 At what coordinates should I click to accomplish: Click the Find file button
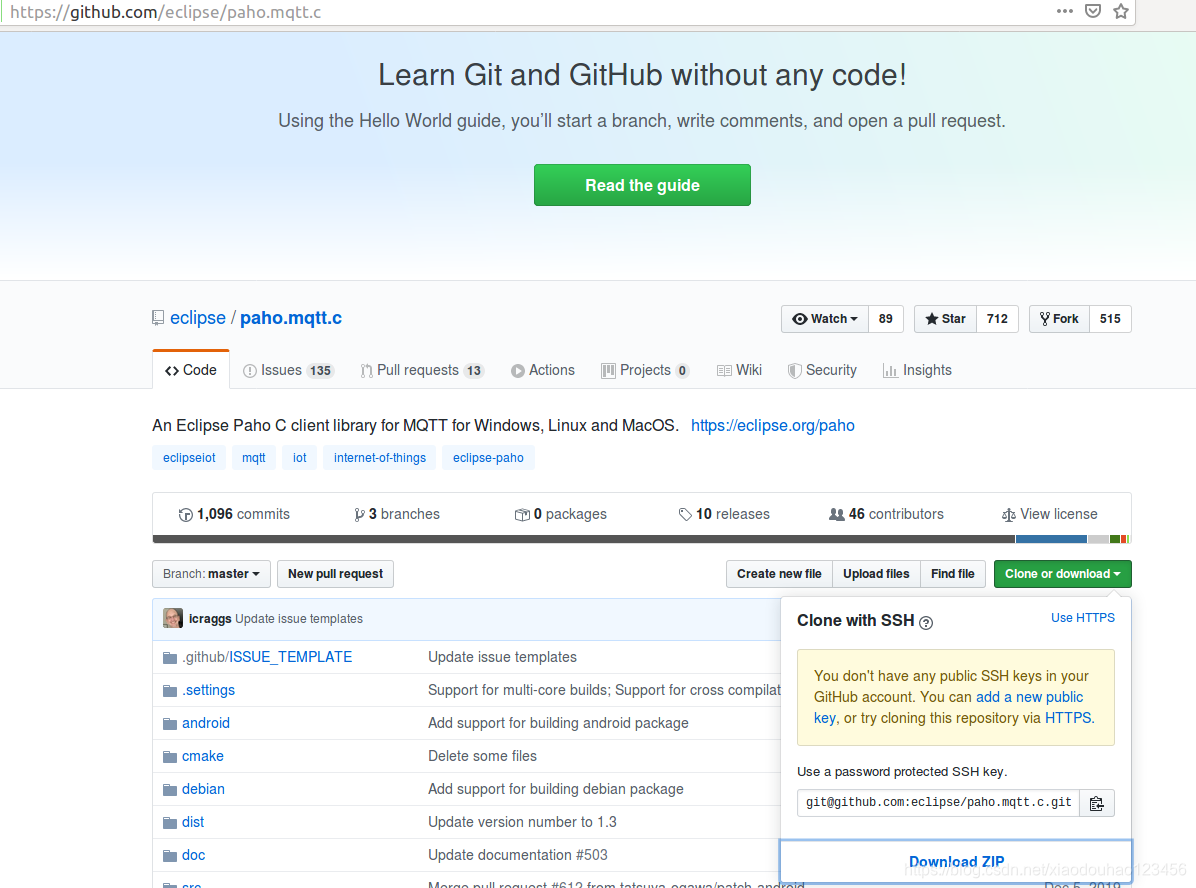point(953,574)
